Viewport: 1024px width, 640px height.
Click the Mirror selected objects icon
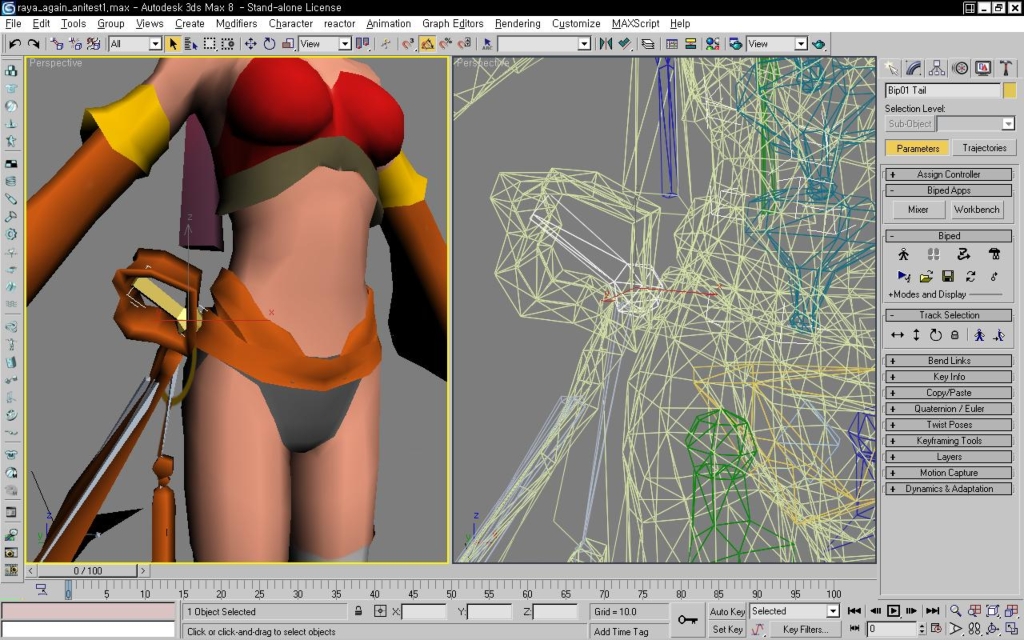[606, 44]
